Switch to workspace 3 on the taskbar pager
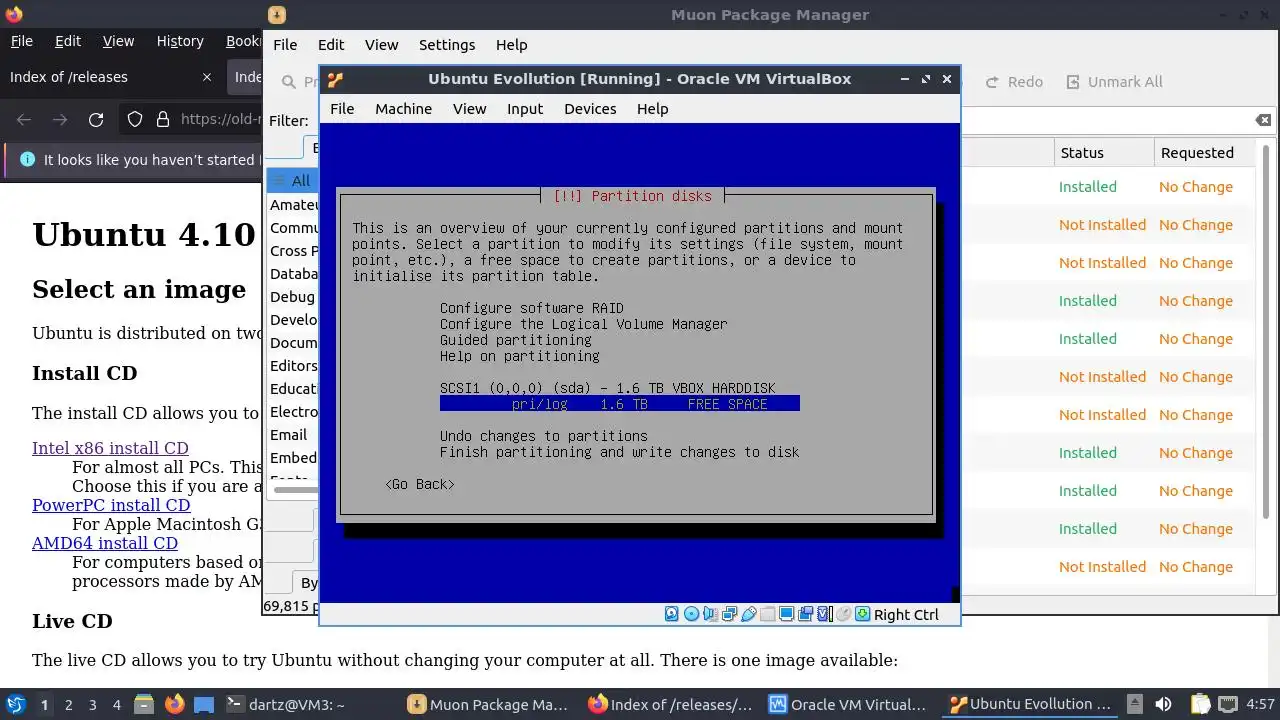This screenshot has height=720, width=1280. (93, 704)
